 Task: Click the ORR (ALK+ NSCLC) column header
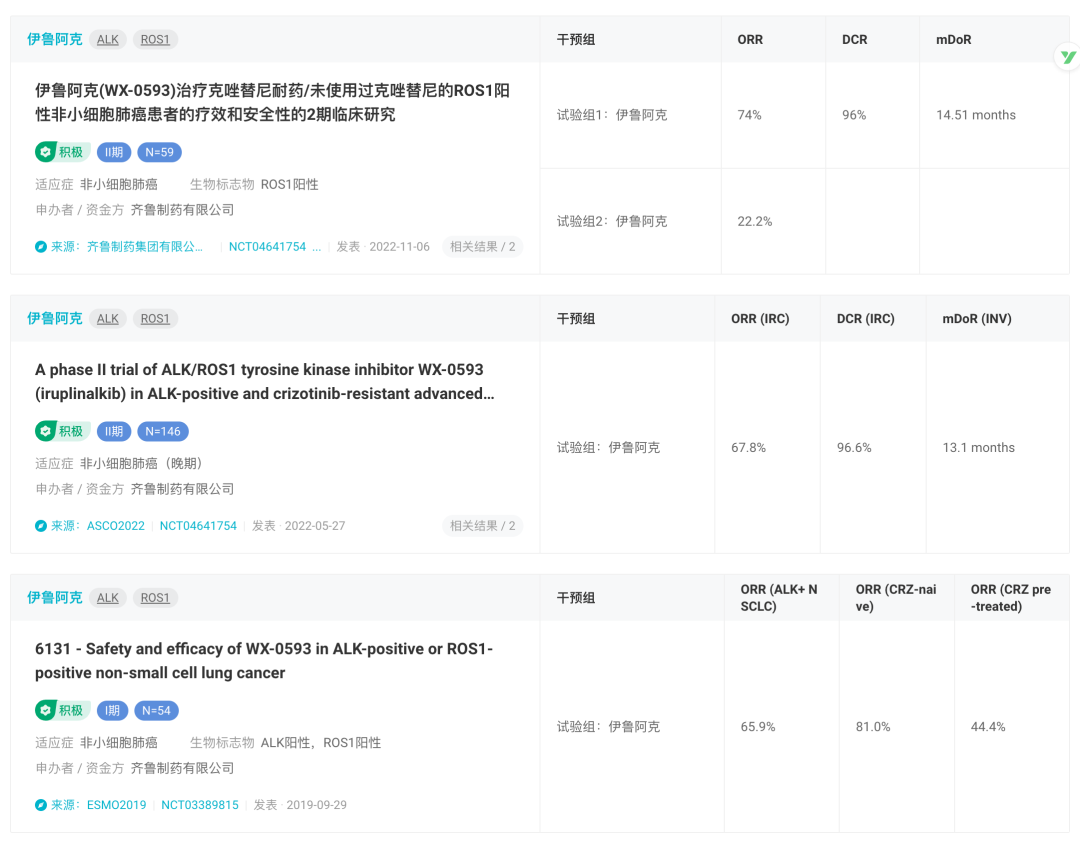[x=779, y=598]
